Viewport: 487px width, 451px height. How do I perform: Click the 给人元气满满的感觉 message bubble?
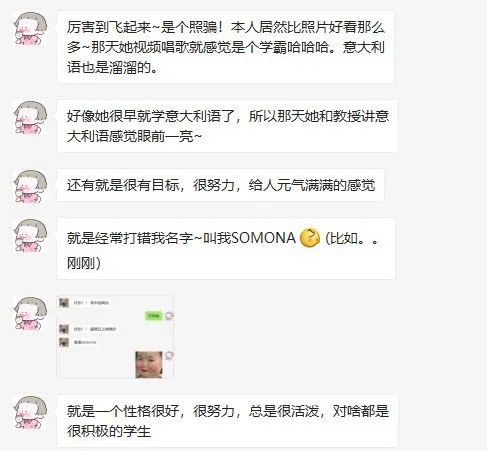point(220,185)
